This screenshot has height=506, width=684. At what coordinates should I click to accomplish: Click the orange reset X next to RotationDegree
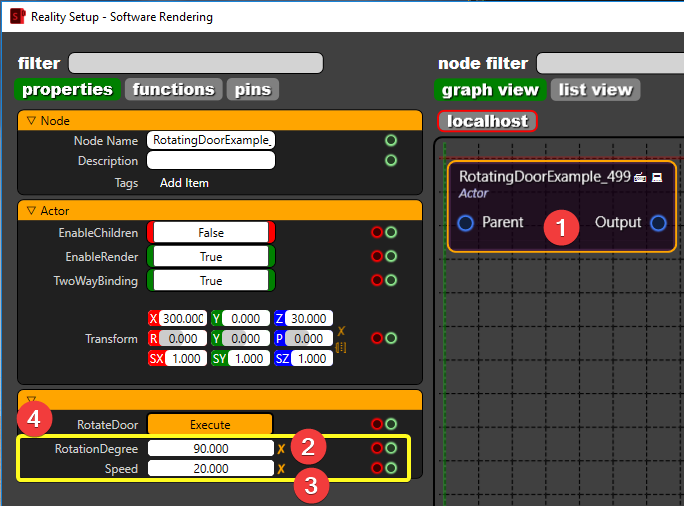point(282,449)
